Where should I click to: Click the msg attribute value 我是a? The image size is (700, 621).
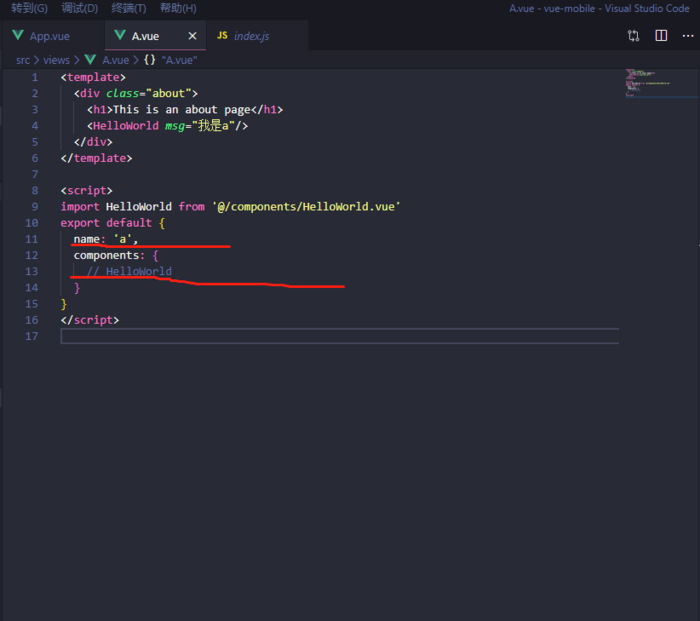coord(213,126)
